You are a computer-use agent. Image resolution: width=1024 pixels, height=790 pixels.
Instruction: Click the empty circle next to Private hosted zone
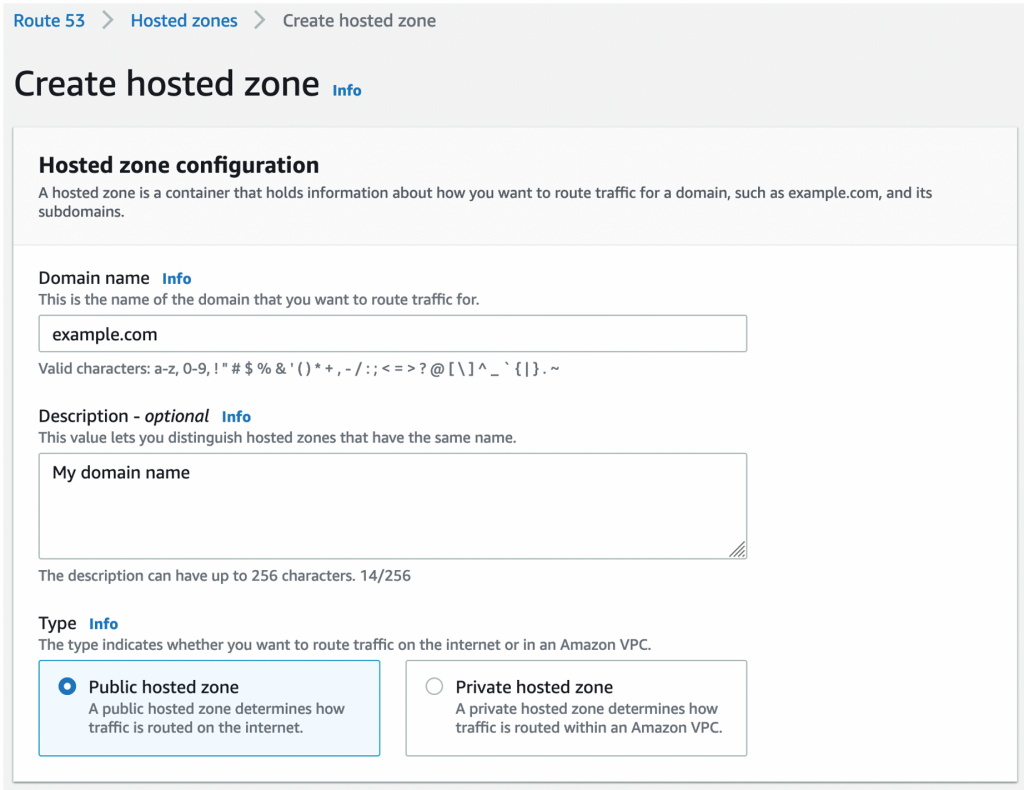click(x=434, y=686)
